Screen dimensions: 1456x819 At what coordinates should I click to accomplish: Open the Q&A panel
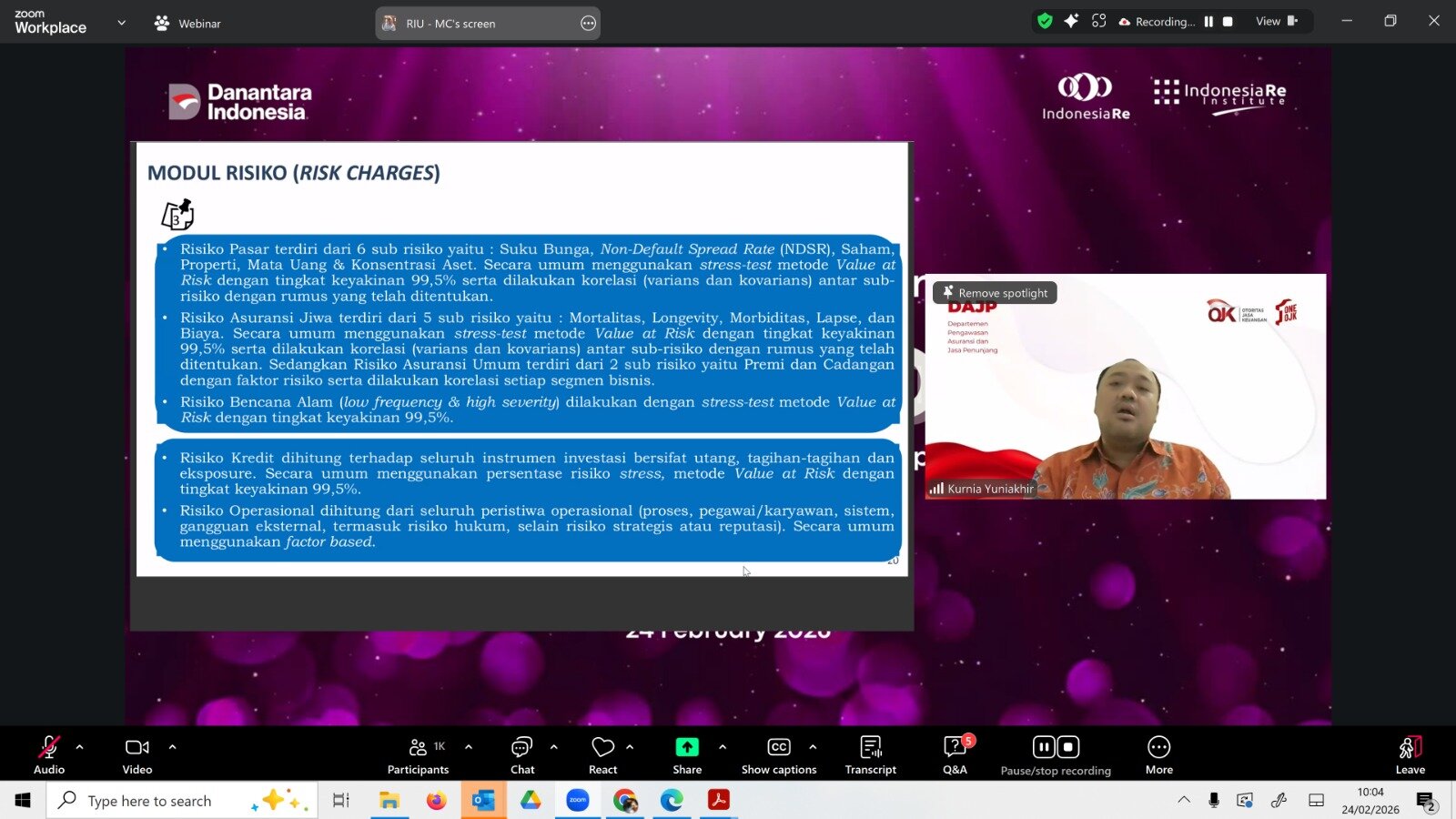pos(955,754)
